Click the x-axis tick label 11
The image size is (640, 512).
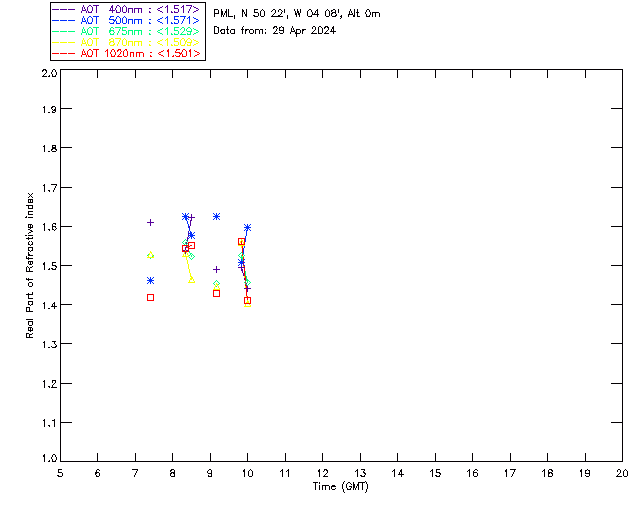click(285, 473)
